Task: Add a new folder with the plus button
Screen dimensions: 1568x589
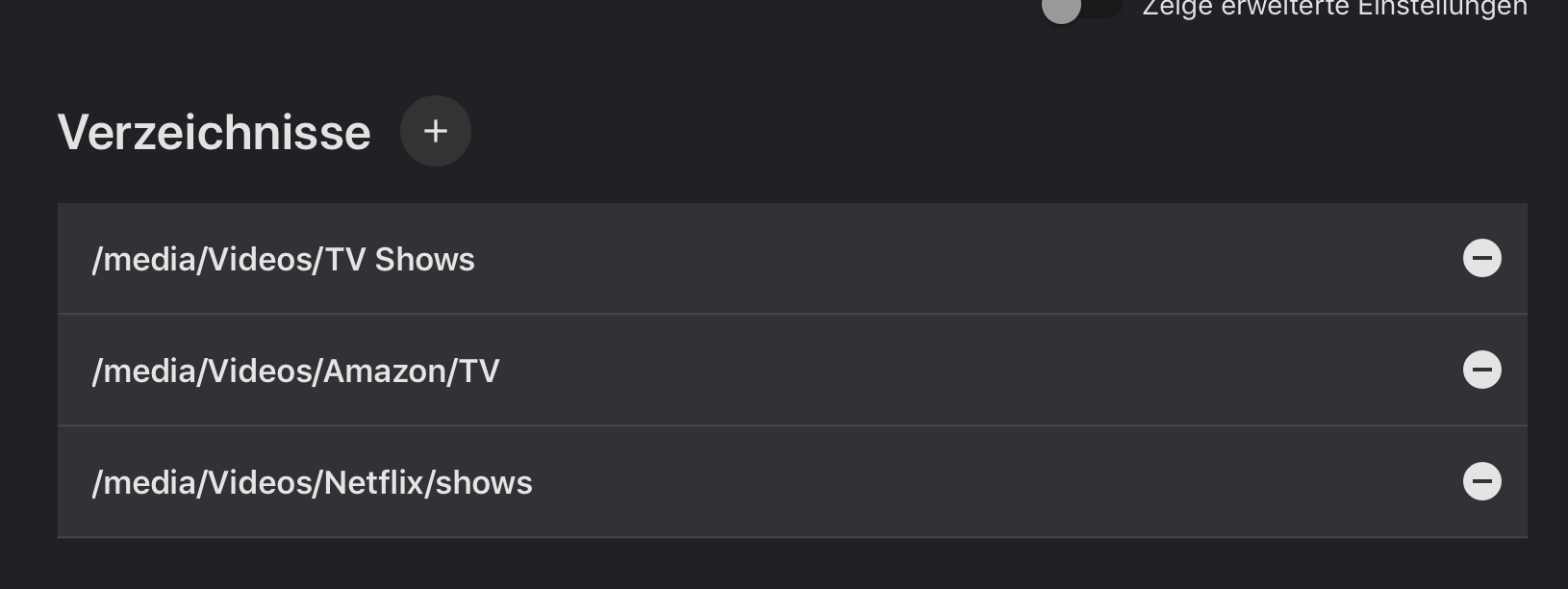Action: coord(436,131)
